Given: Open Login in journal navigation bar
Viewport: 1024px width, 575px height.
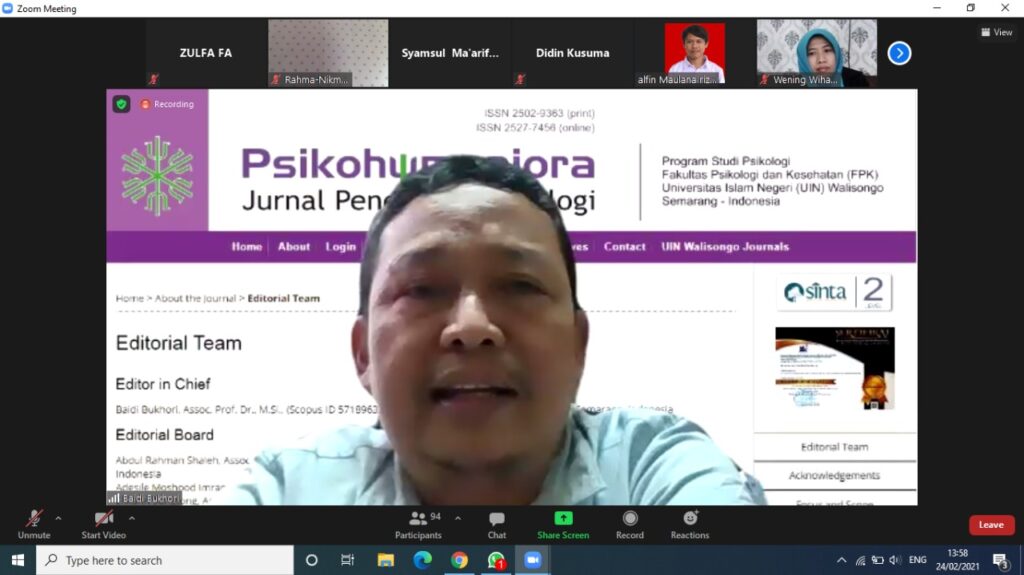Looking at the screenshot, I should pos(341,246).
